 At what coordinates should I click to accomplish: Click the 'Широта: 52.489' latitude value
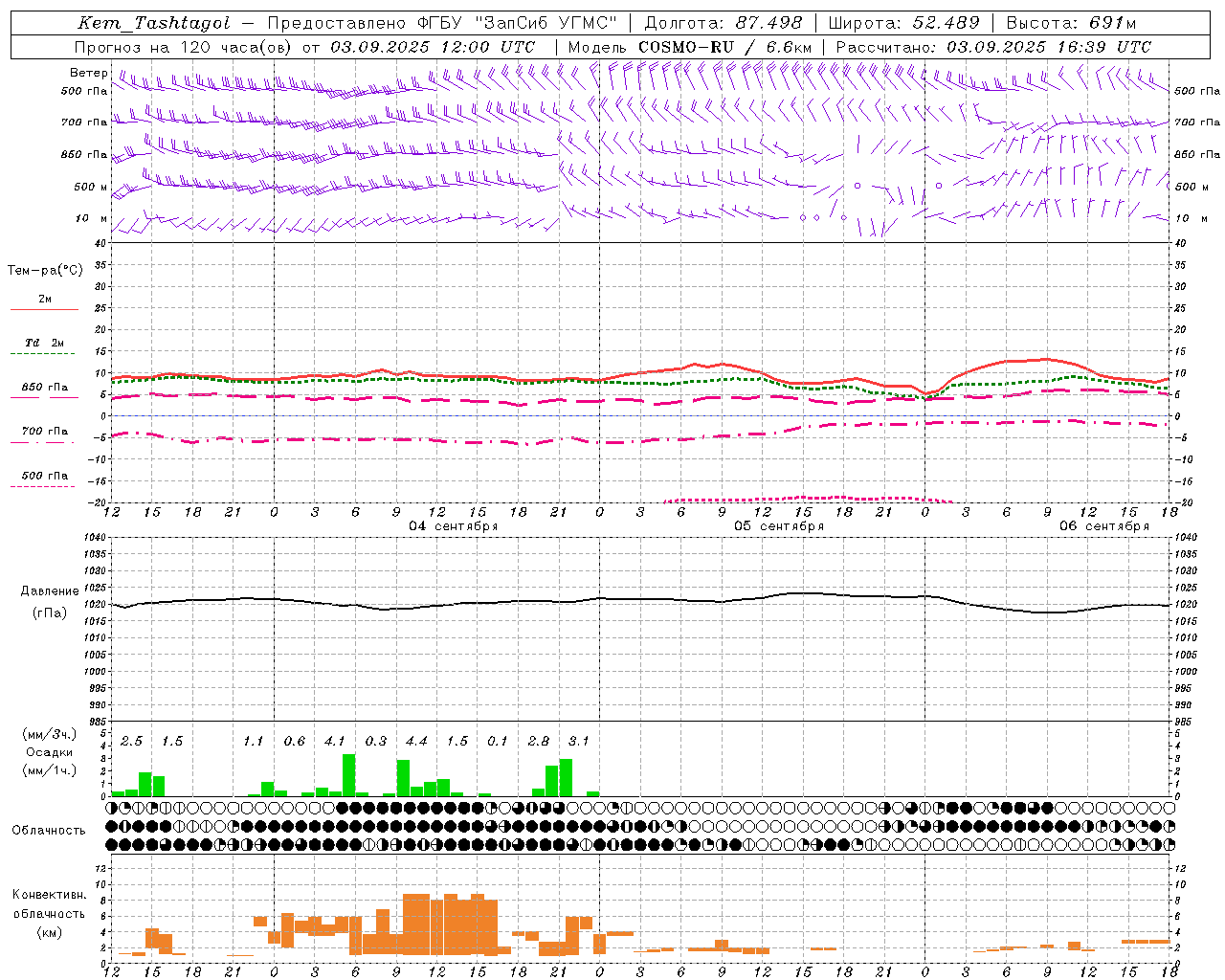pyautogui.click(x=903, y=23)
